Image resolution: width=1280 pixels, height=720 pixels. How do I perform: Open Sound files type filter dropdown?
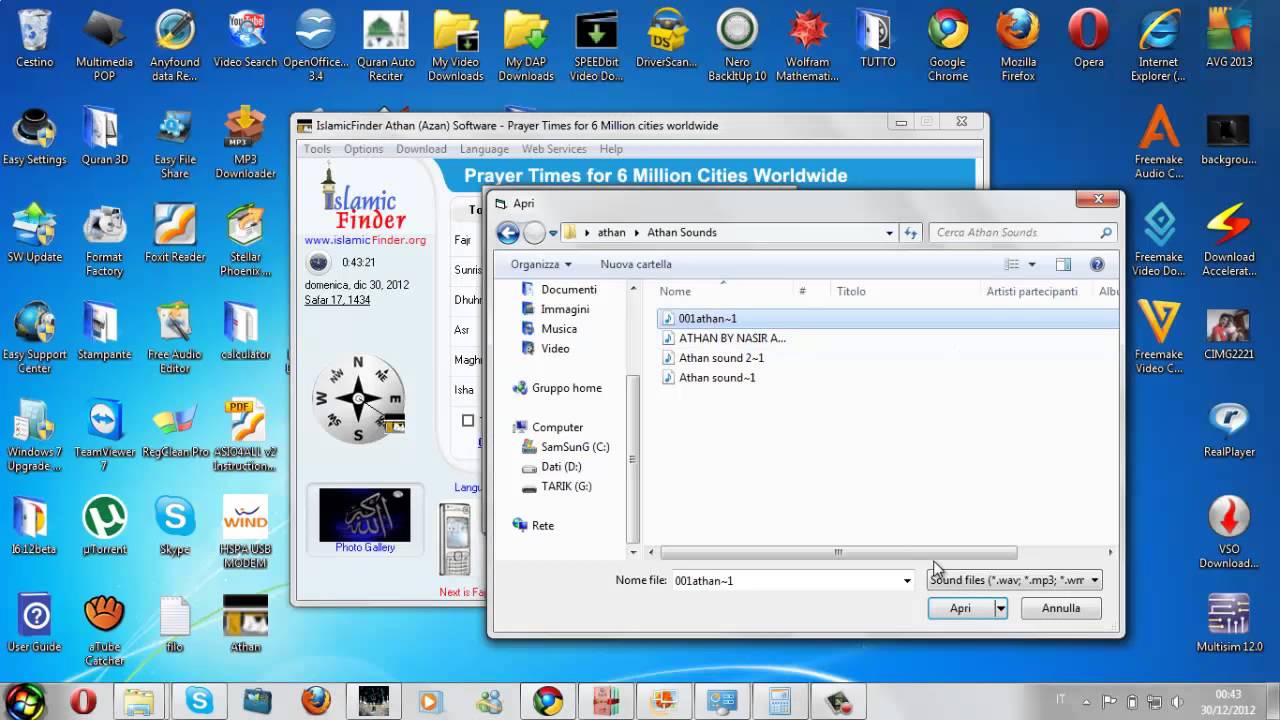coord(1015,580)
